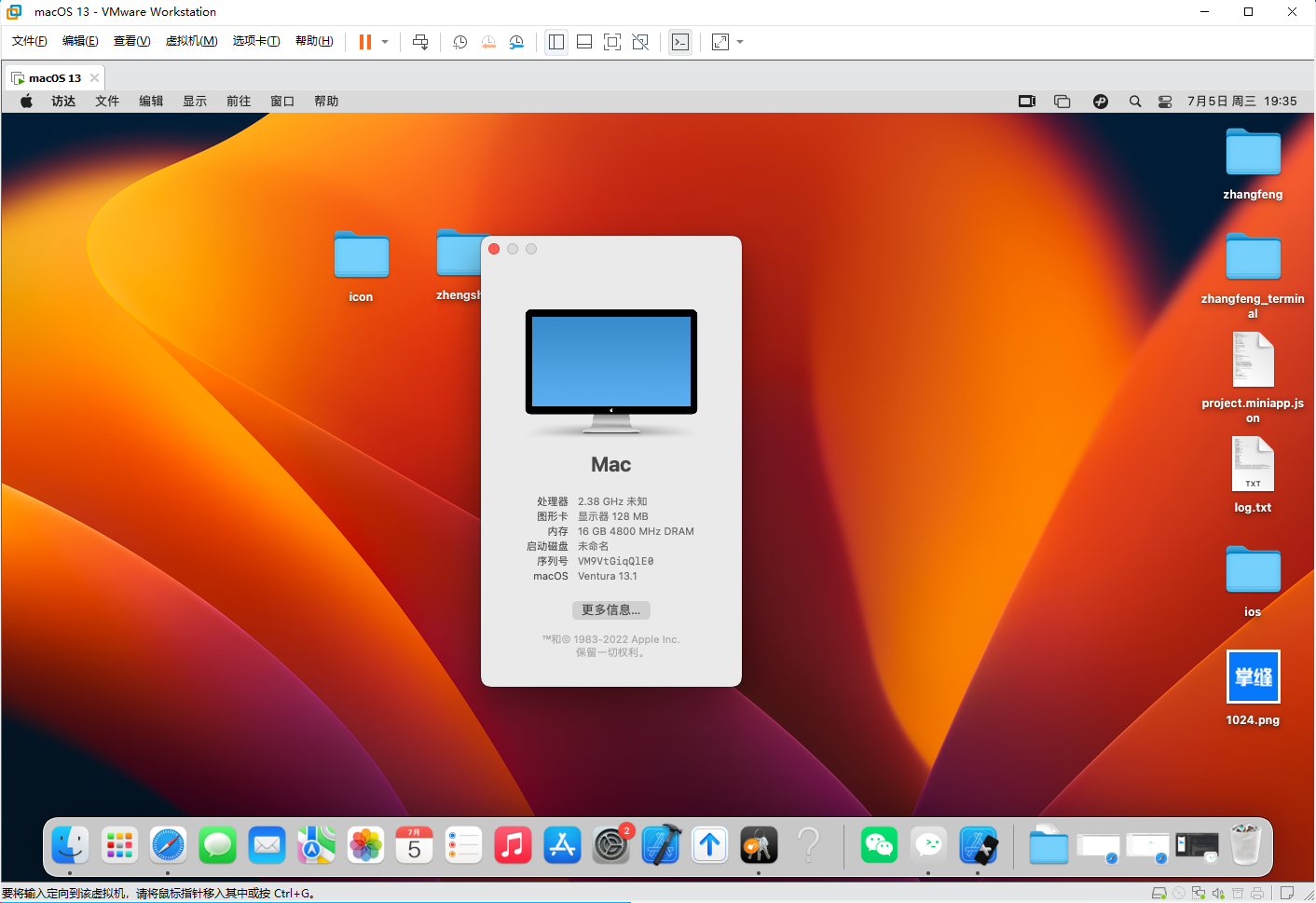
Task: Open the 前往 menu in macOS menu bar
Action: [239, 102]
